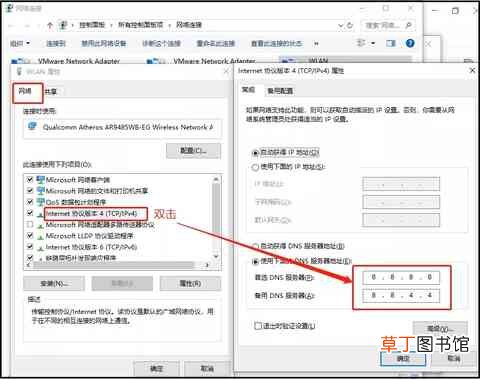Cancel the WLAN properties dialog
The height and width of the screenshot is (379, 480).
(207, 369)
